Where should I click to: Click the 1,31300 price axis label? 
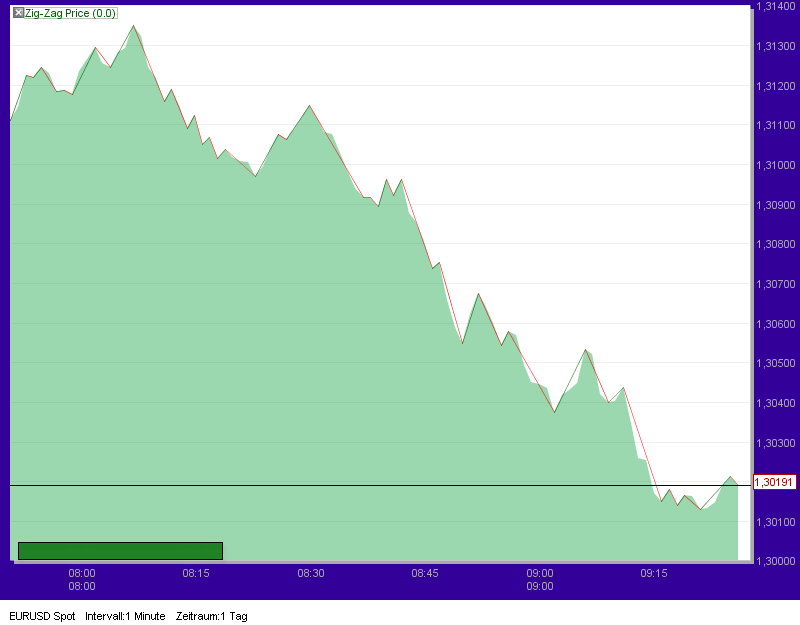point(776,46)
